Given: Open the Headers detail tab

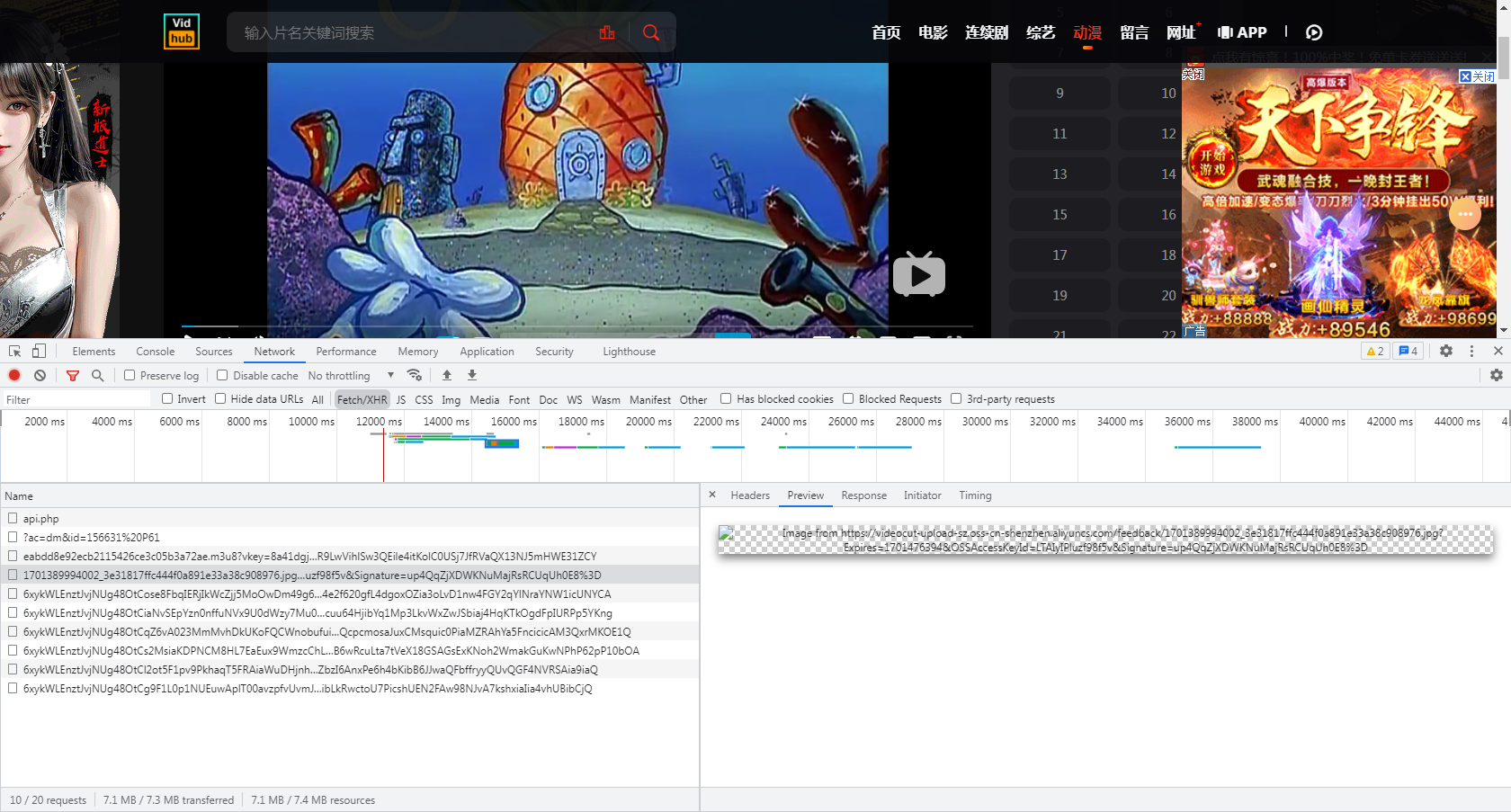Looking at the screenshot, I should tap(750, 495).
